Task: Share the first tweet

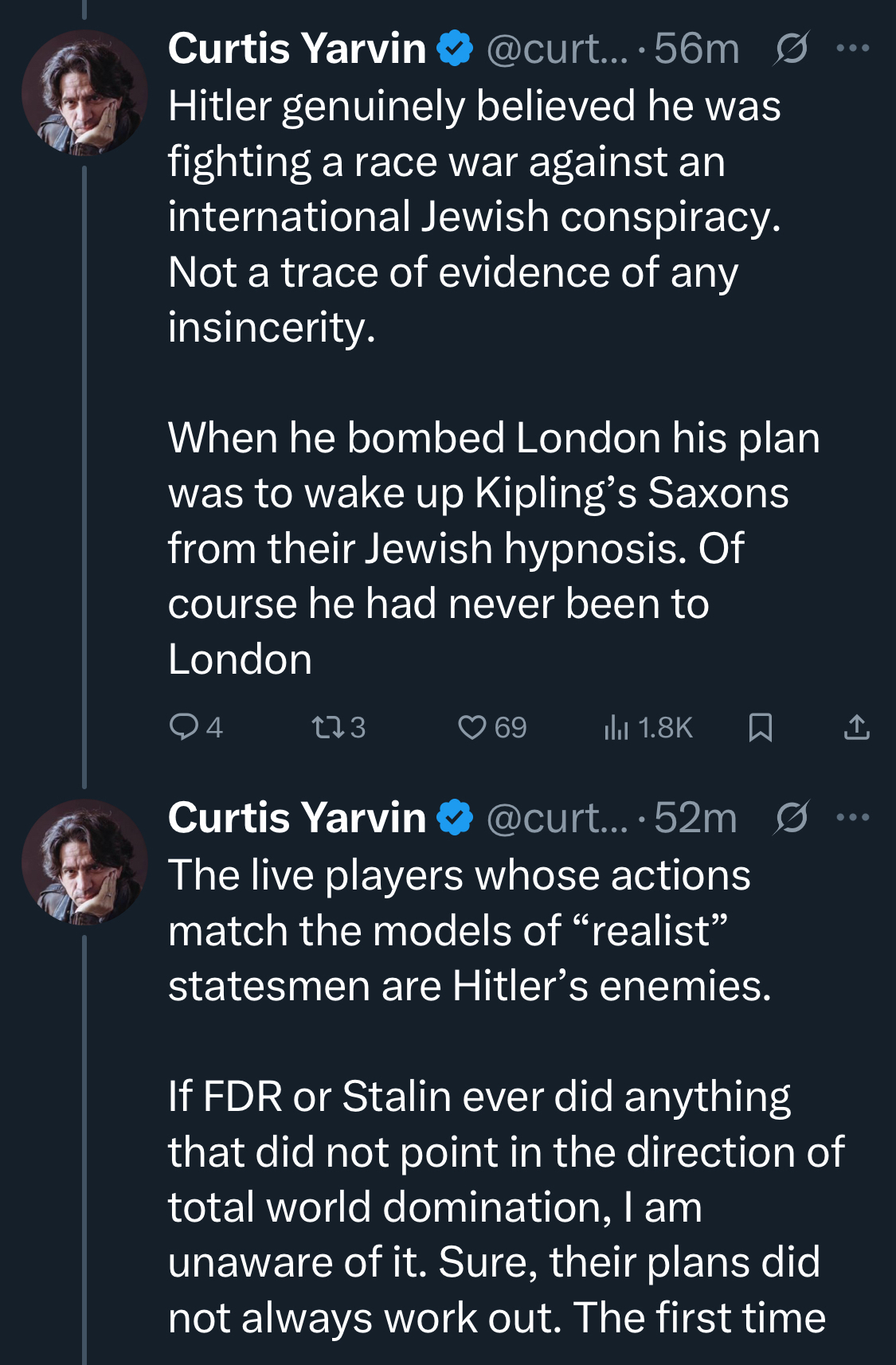Action: tap(856, 727)
